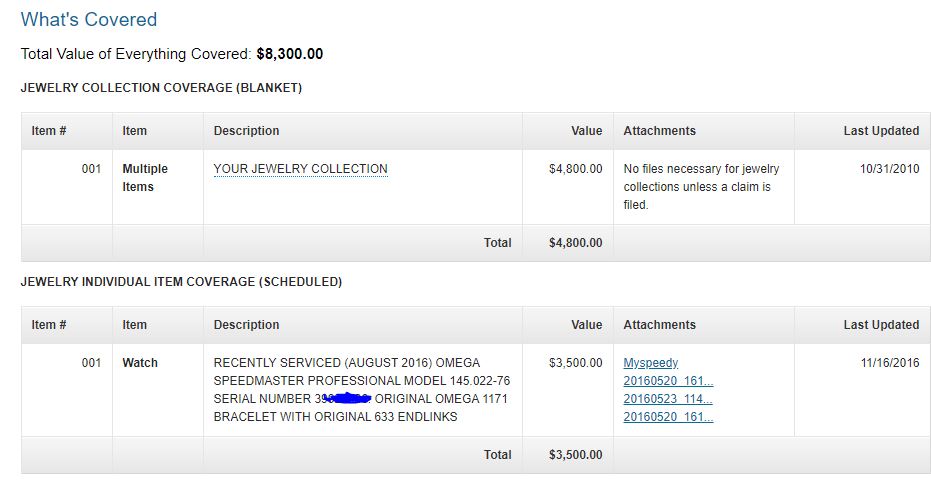Click the 10/31/2010 last updated date

(x=889, y=169)
